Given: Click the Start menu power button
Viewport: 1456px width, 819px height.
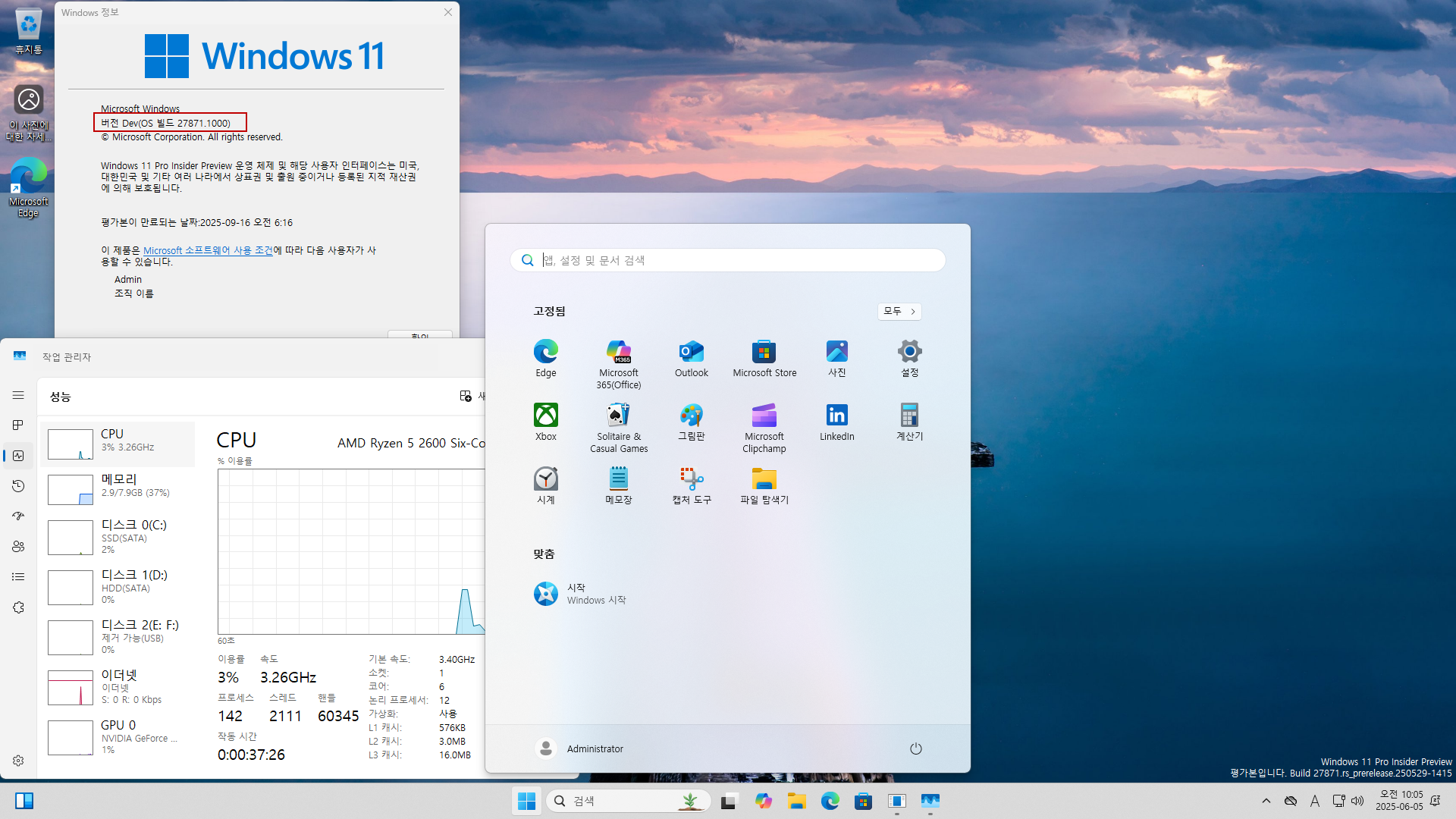Looking at the screenshot, I should click(x=916, y=748).
